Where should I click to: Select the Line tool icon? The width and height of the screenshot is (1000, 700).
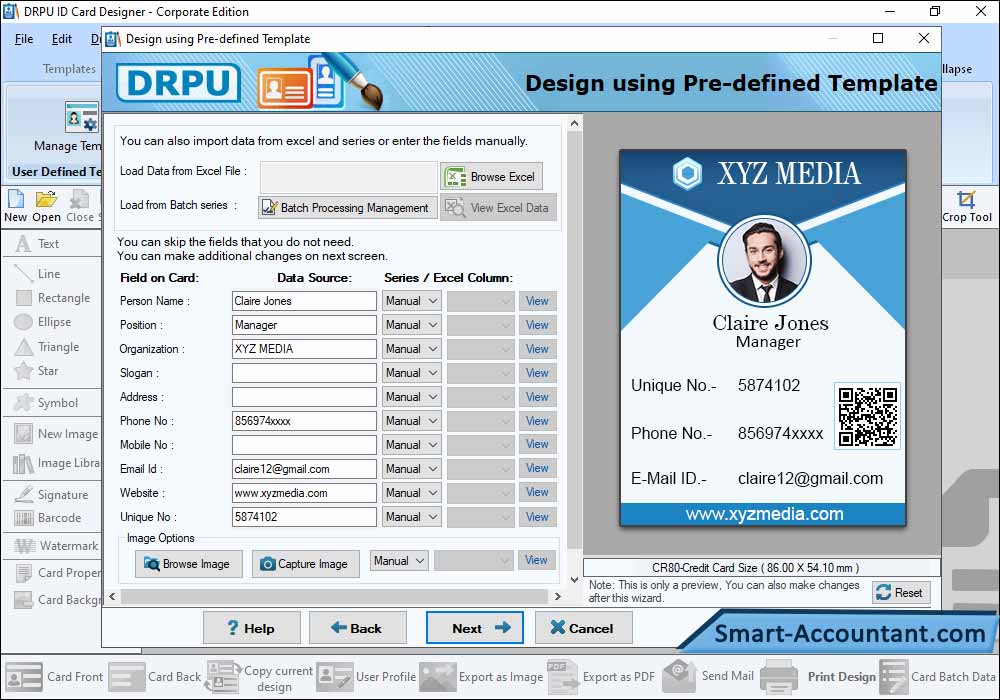(x=24, y=273)
